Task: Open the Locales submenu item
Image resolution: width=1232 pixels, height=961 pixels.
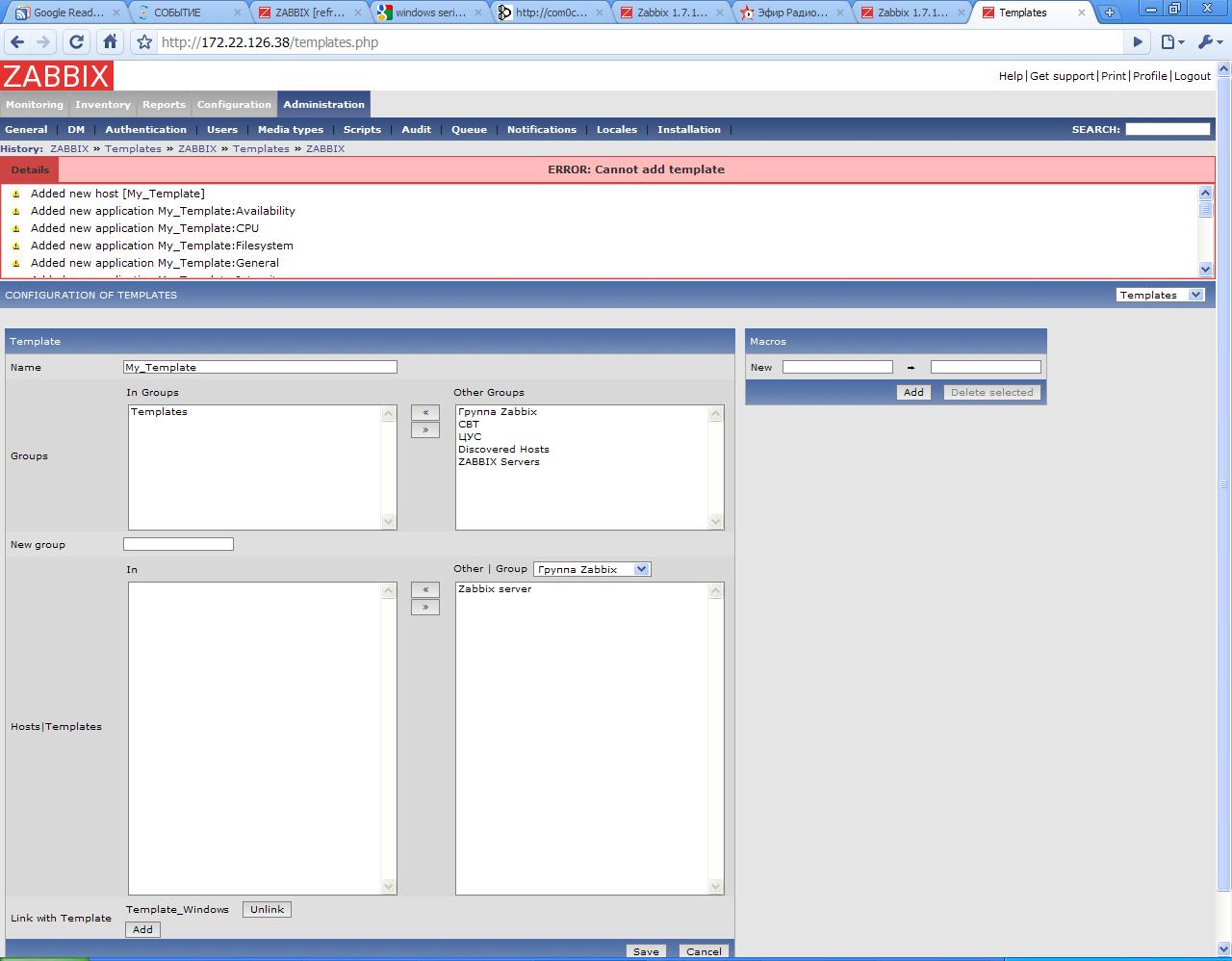Action: click(x=617, y=130)
